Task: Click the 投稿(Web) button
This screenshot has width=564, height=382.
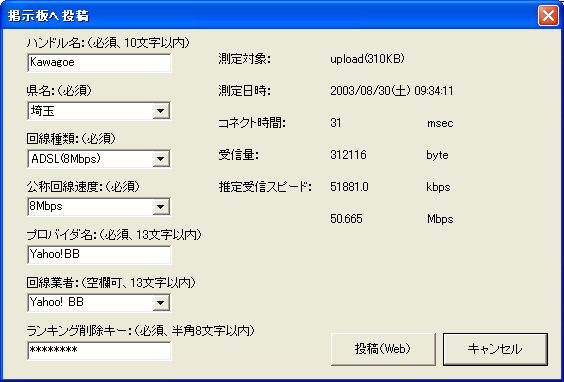Action: tap(383, 349)
